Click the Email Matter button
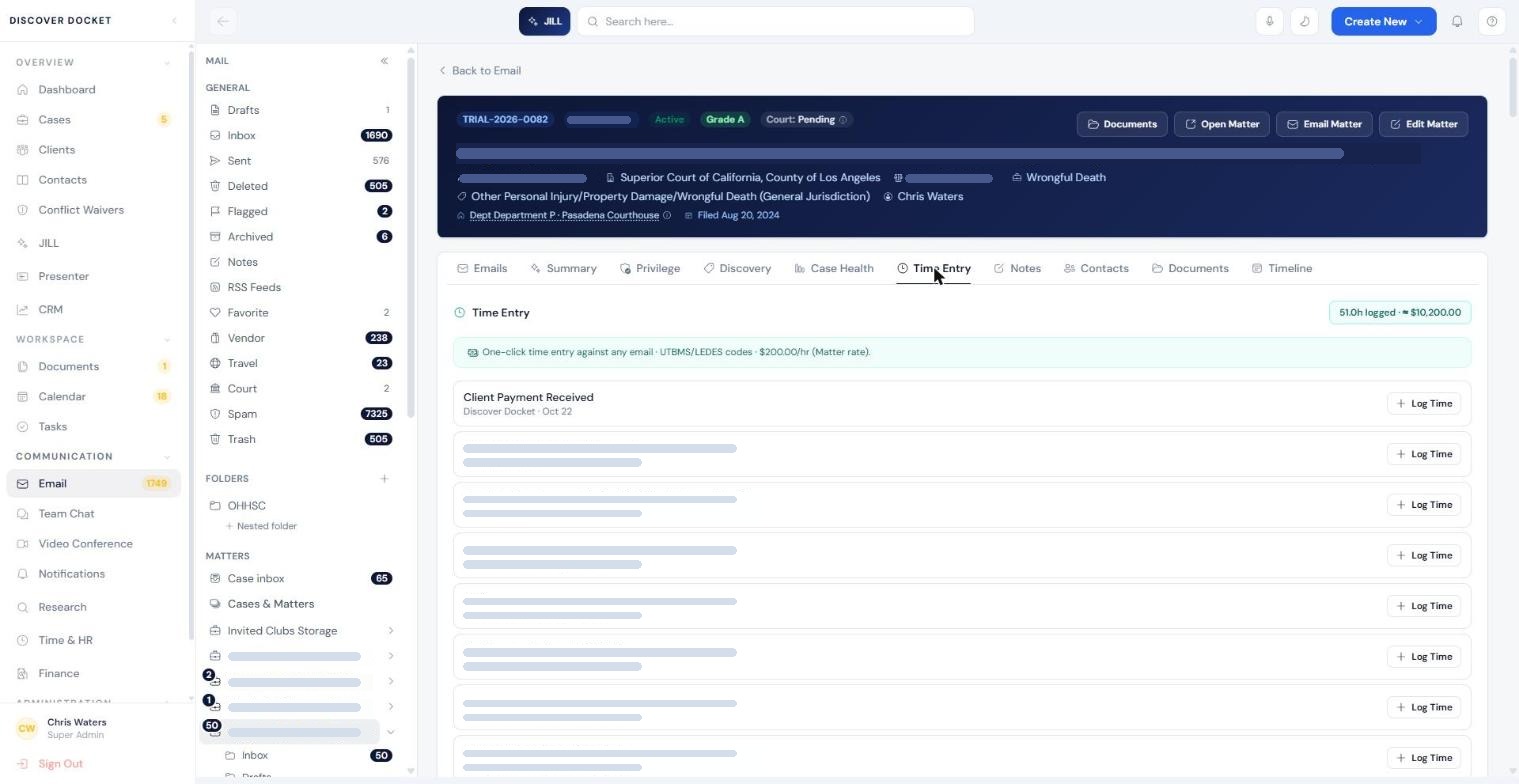The image size is (1519, 784). point(1324,124)
